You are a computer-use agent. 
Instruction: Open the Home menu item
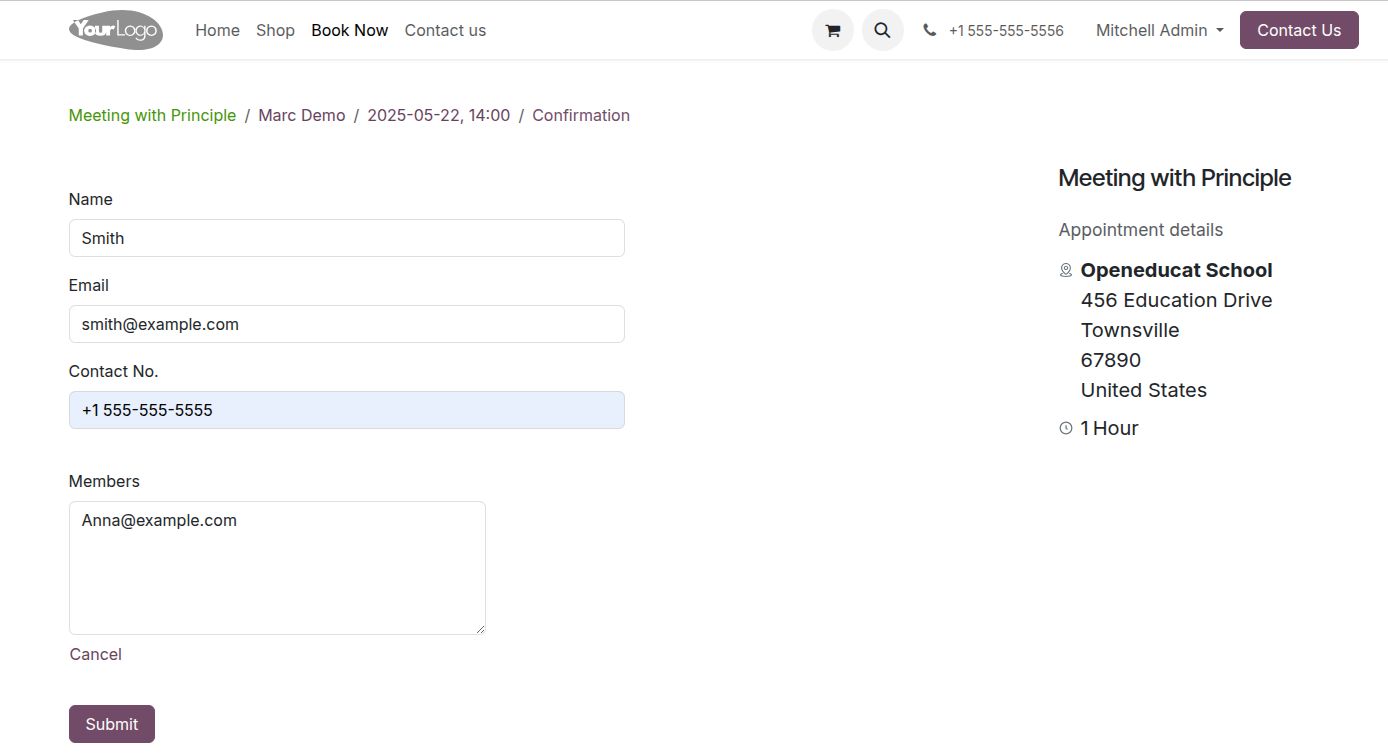coord(217,30)
